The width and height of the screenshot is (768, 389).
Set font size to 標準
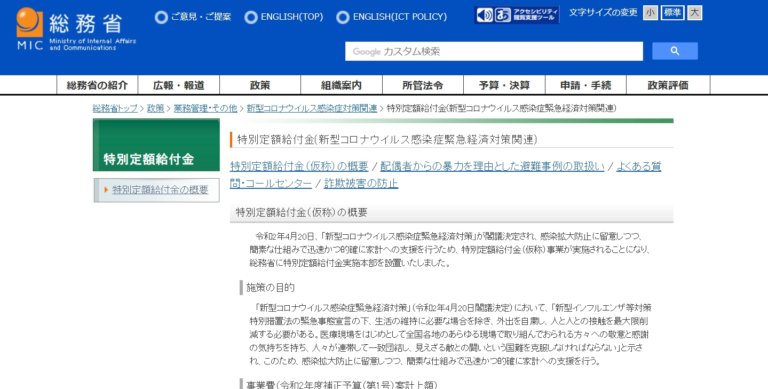pos(672,13)
